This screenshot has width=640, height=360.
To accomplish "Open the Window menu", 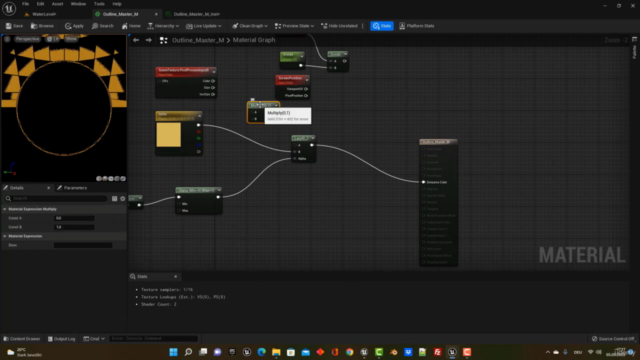I will click(78, 4).
